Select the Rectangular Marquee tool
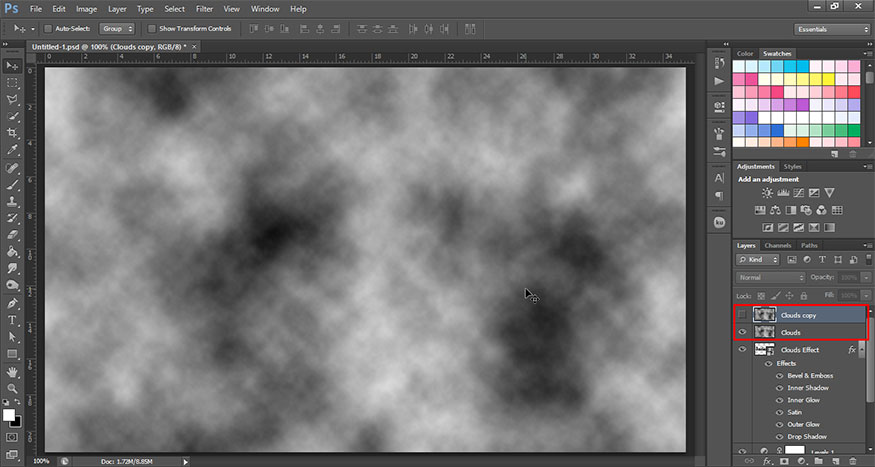The height and width of the screenshot is (467, 875). [x=13, y=82]
